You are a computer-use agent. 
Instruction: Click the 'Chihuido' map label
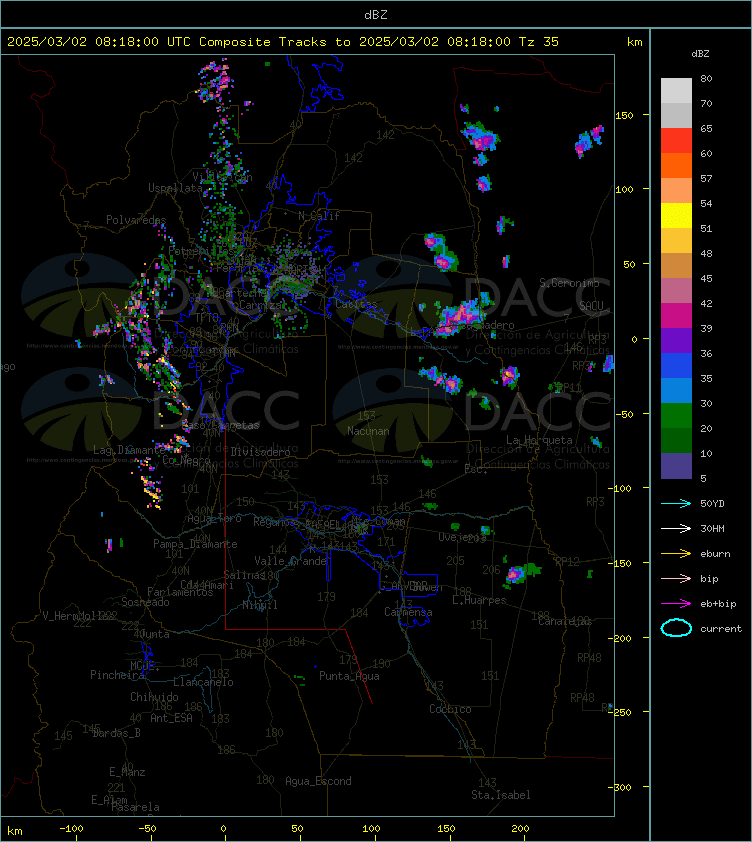point(154,696)
